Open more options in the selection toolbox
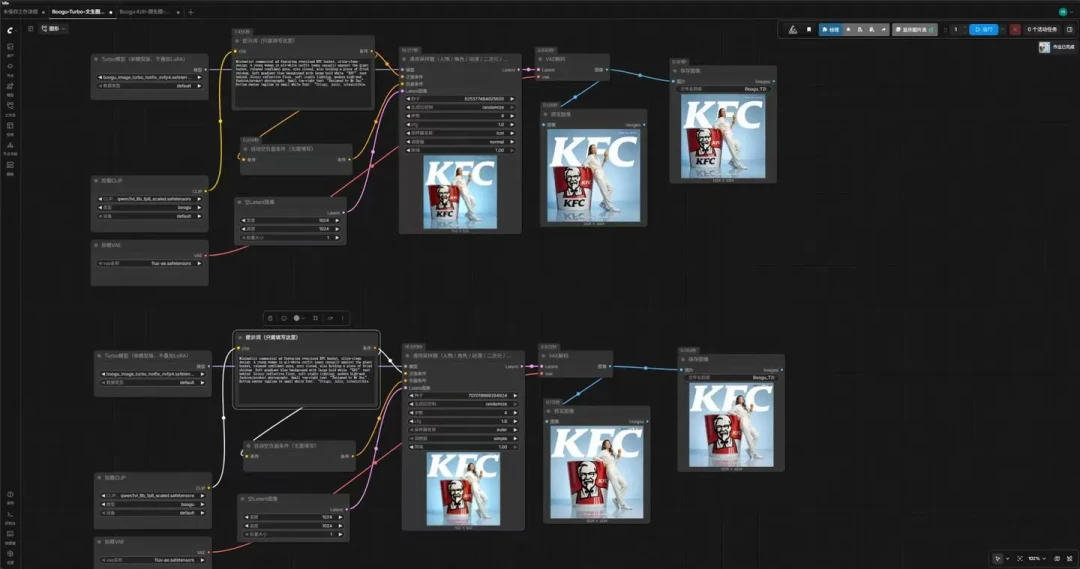Screen dimensions: 1080x569 [343, 318]
